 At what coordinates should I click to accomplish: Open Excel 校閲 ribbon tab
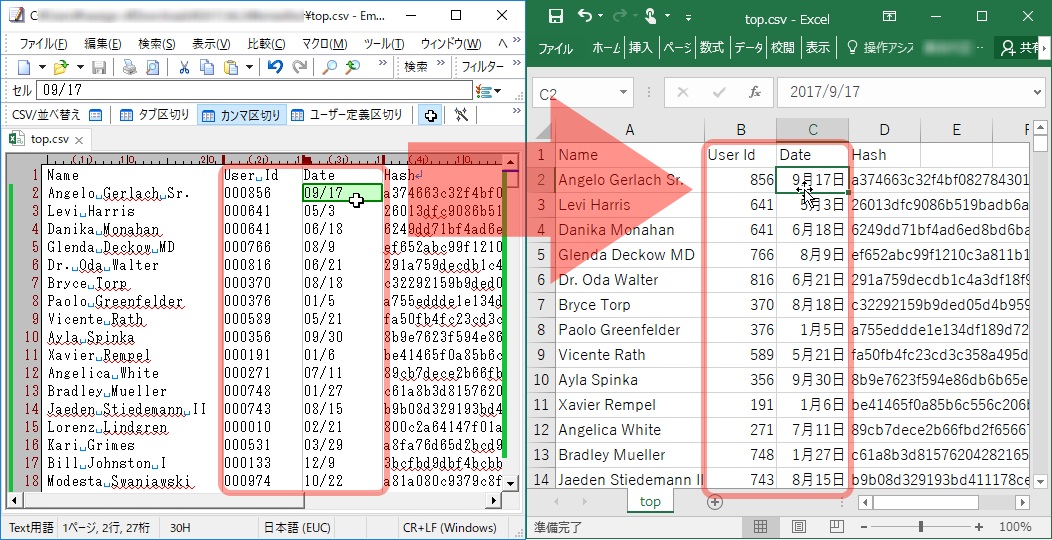pyautogui.click(x=782, y=48)
